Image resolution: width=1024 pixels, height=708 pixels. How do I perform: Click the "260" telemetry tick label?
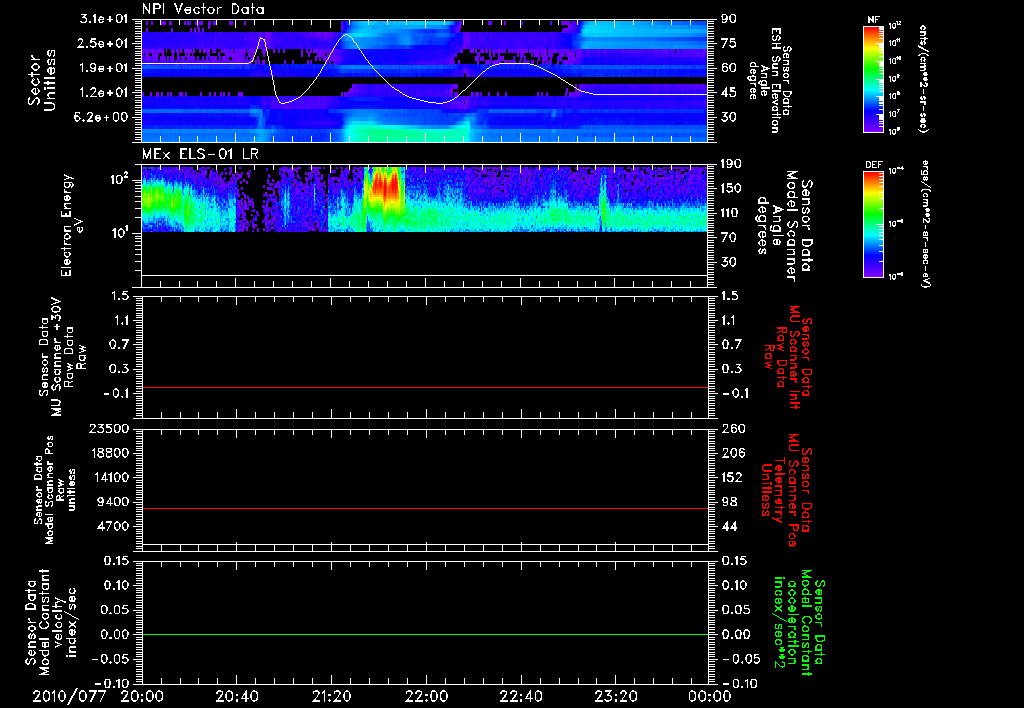point(733,428)
